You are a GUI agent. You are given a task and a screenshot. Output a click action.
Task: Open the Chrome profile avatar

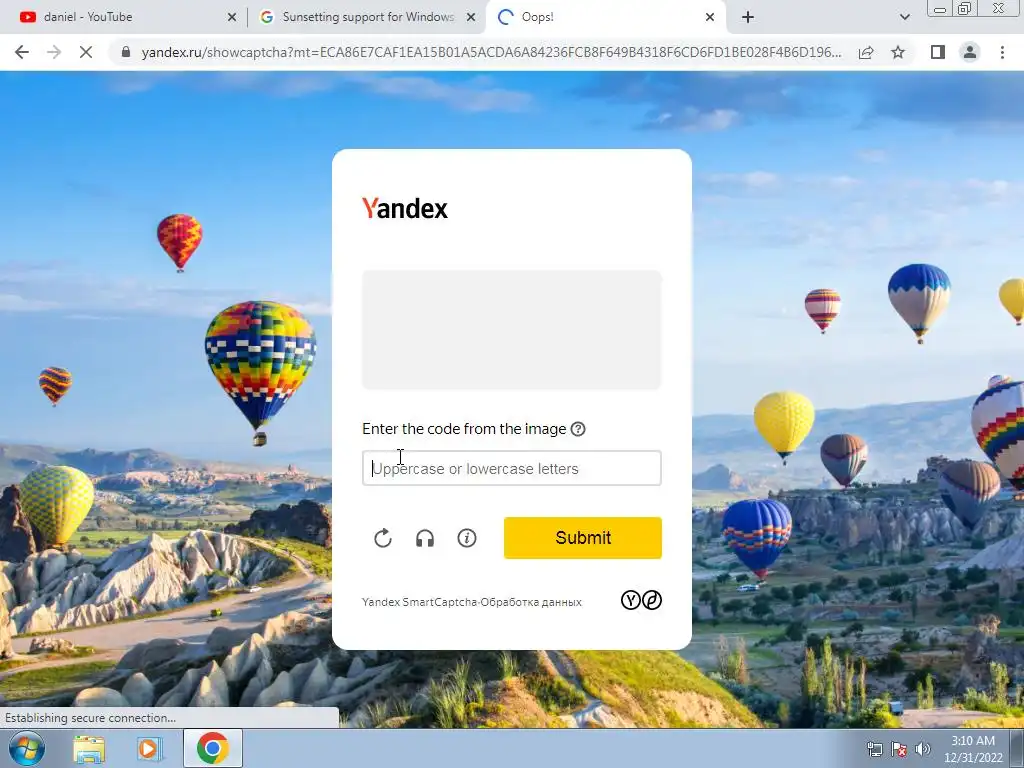coord(970,52)
